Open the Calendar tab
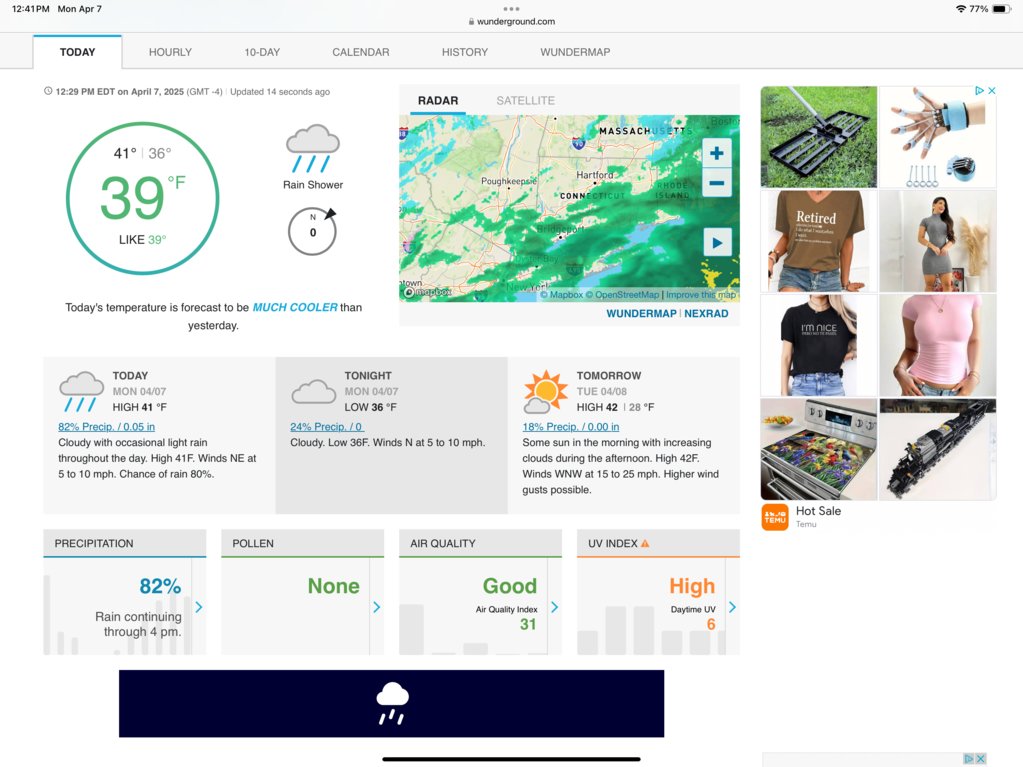This screenshot has width=1023, height=767. (361, 52)
